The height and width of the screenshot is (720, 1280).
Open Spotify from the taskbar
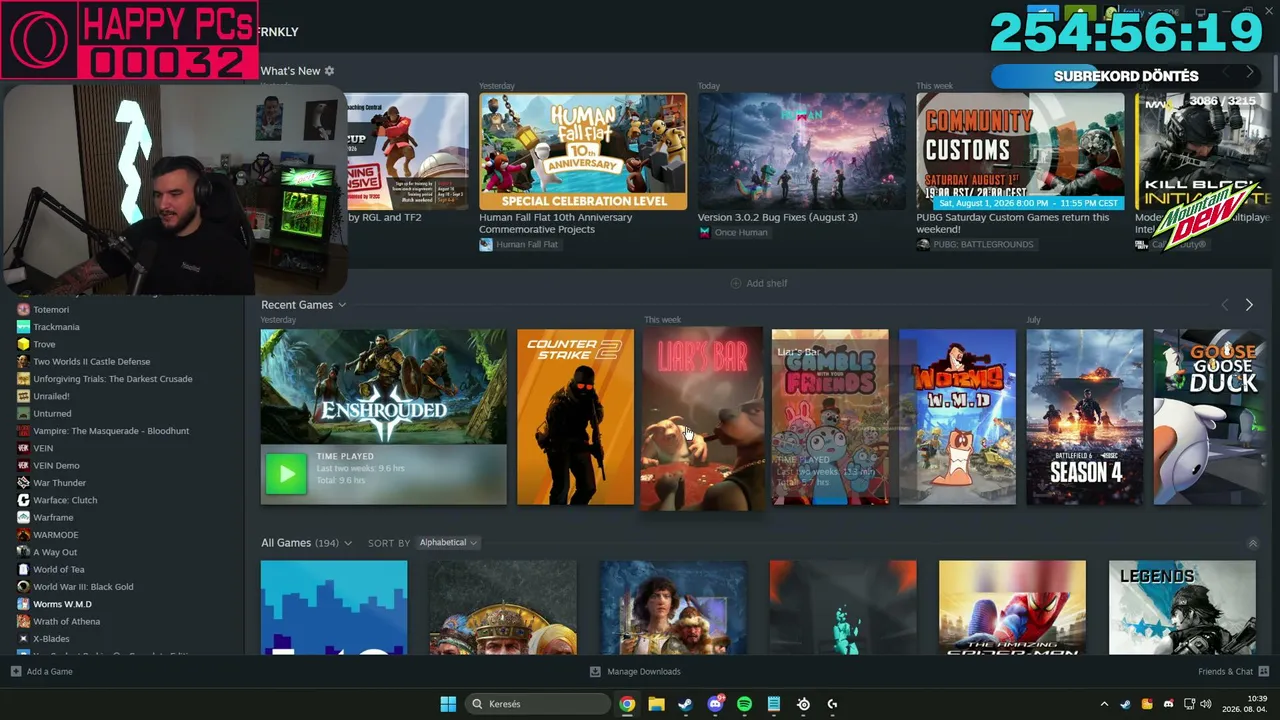pos(744,704)
